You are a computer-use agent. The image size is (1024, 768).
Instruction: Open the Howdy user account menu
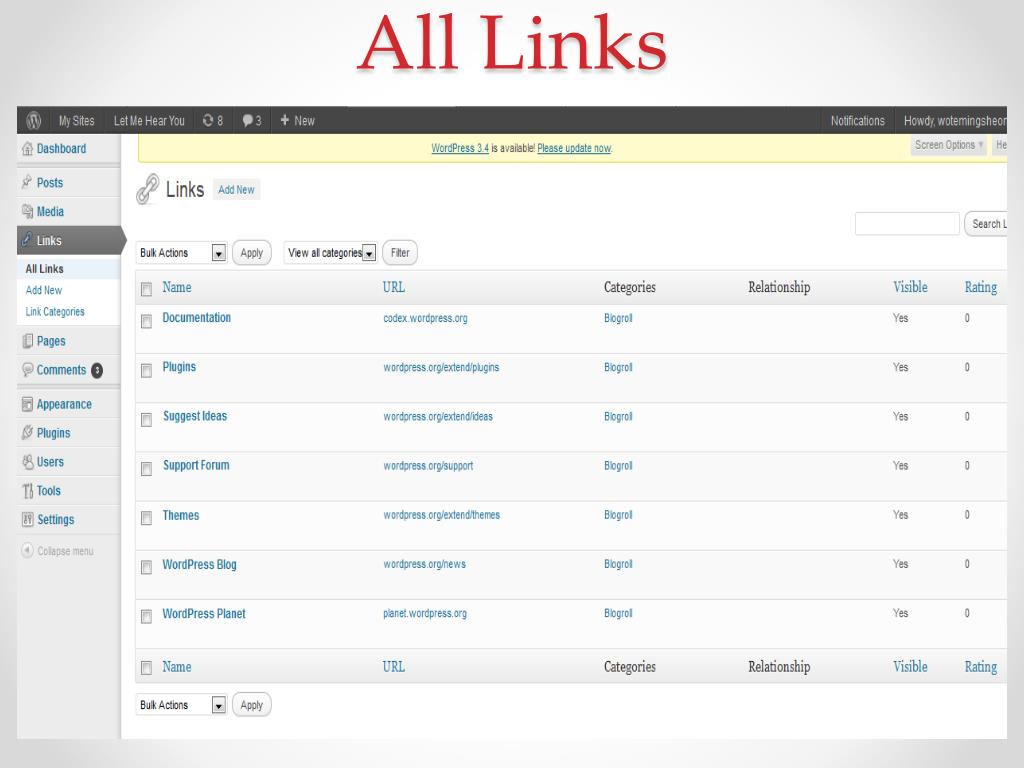[x=955, y=121]
